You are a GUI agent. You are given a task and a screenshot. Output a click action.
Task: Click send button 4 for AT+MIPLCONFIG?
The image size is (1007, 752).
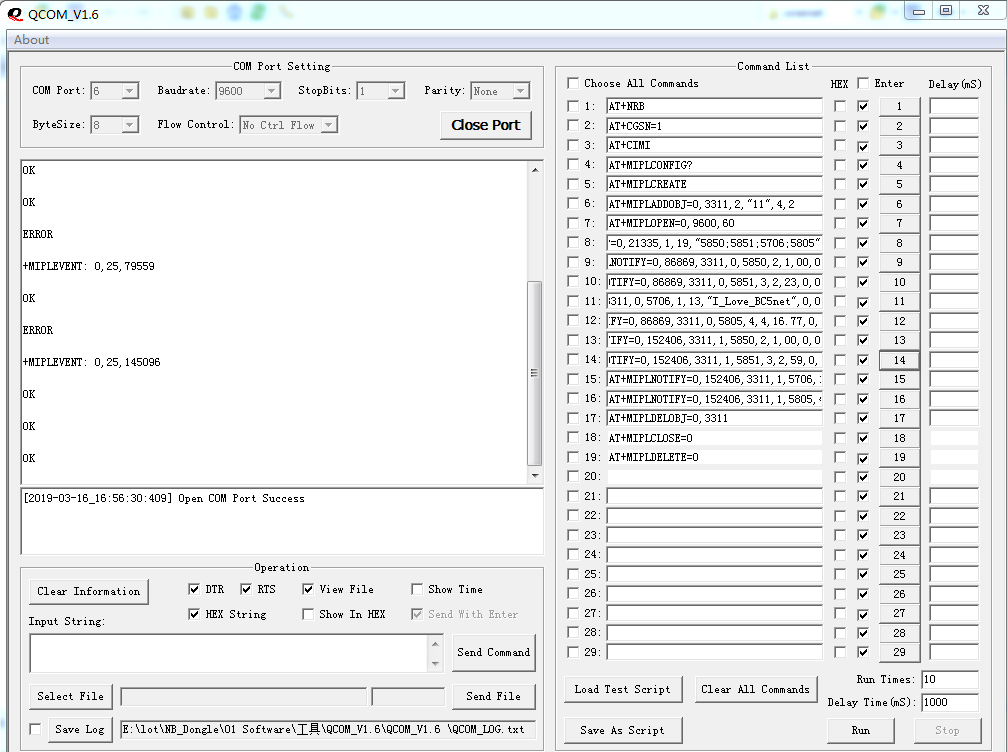[x=899, y=165]
